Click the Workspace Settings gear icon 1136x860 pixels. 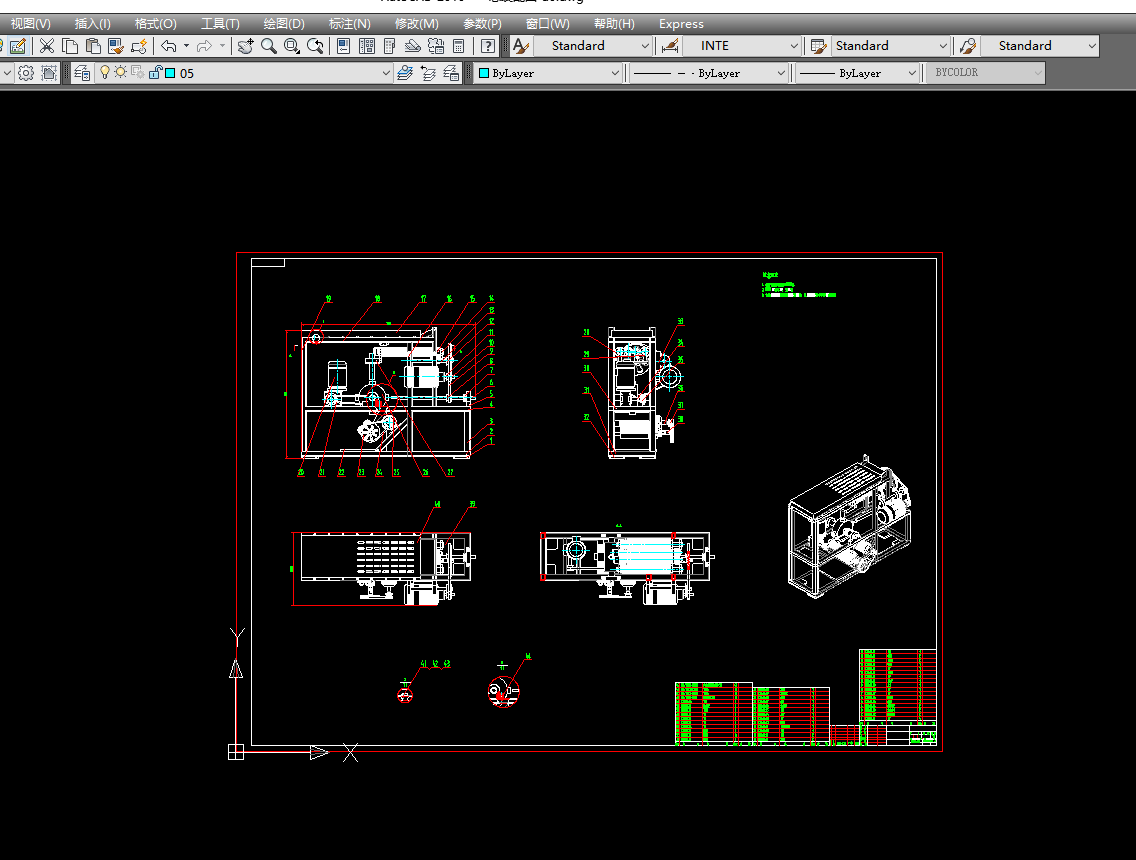26,73
